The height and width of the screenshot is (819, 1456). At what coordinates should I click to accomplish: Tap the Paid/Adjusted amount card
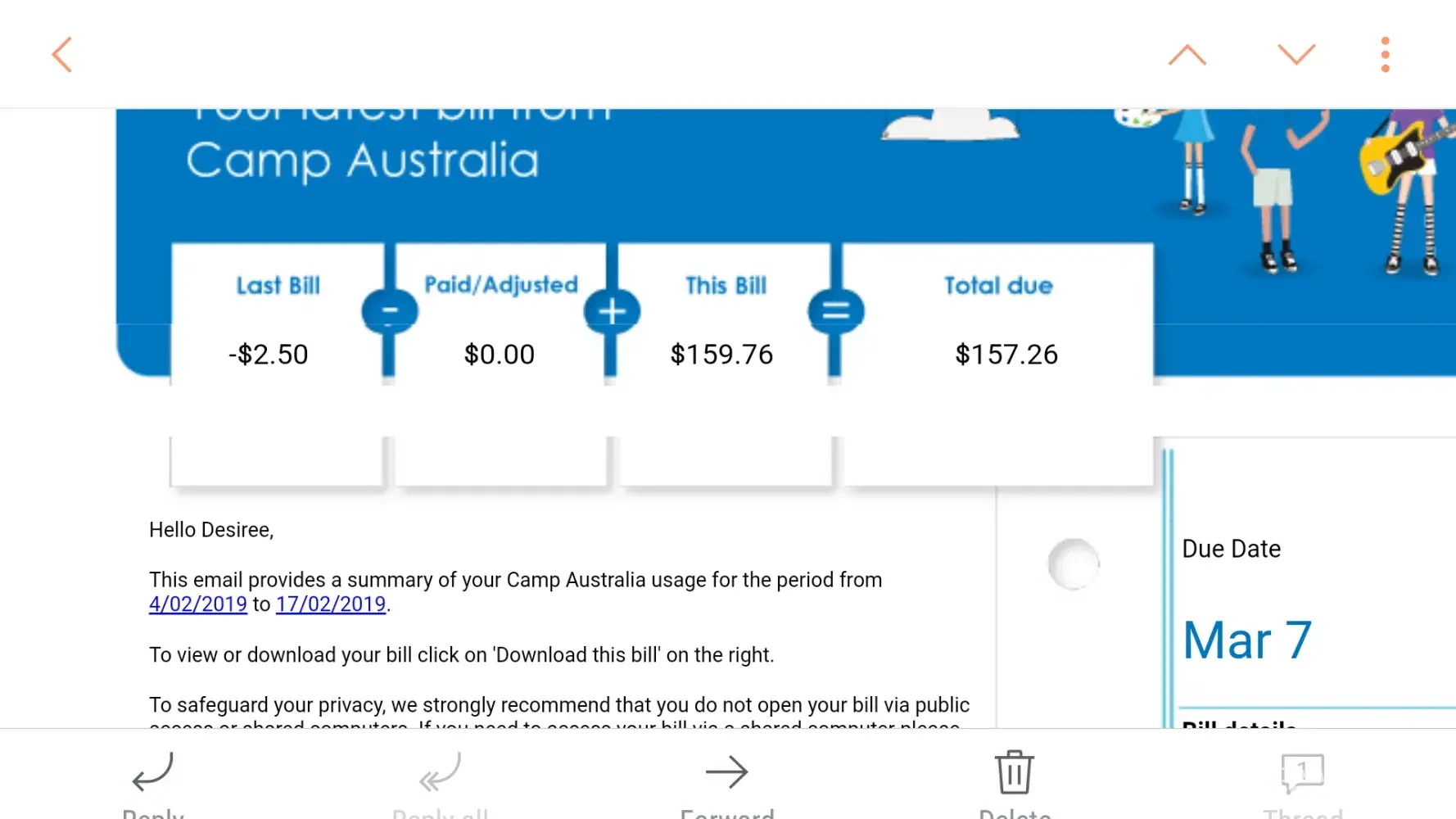coord(500,328)
